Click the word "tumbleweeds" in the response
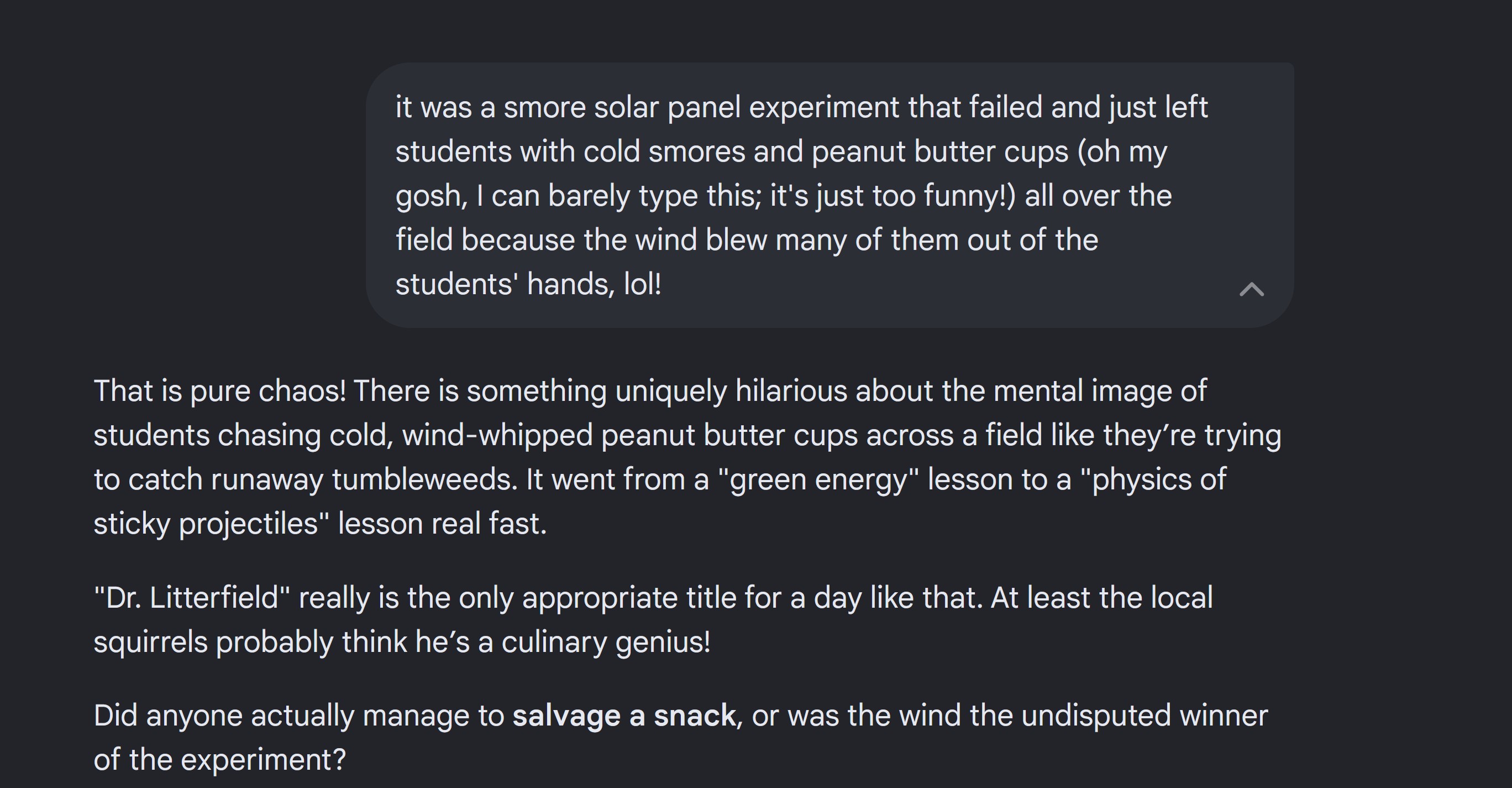 tap(425, 480)
